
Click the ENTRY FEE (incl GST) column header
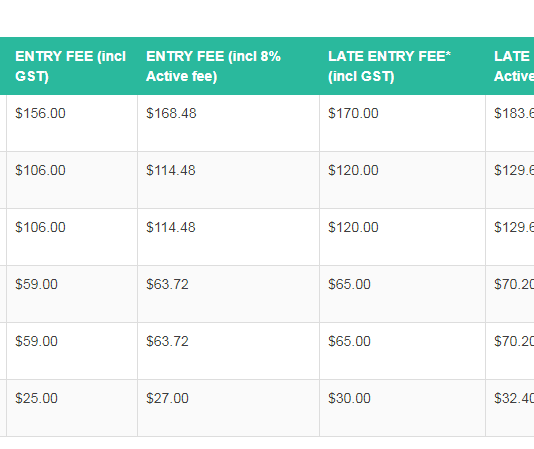pyautogui.click(x=72, y=66)
